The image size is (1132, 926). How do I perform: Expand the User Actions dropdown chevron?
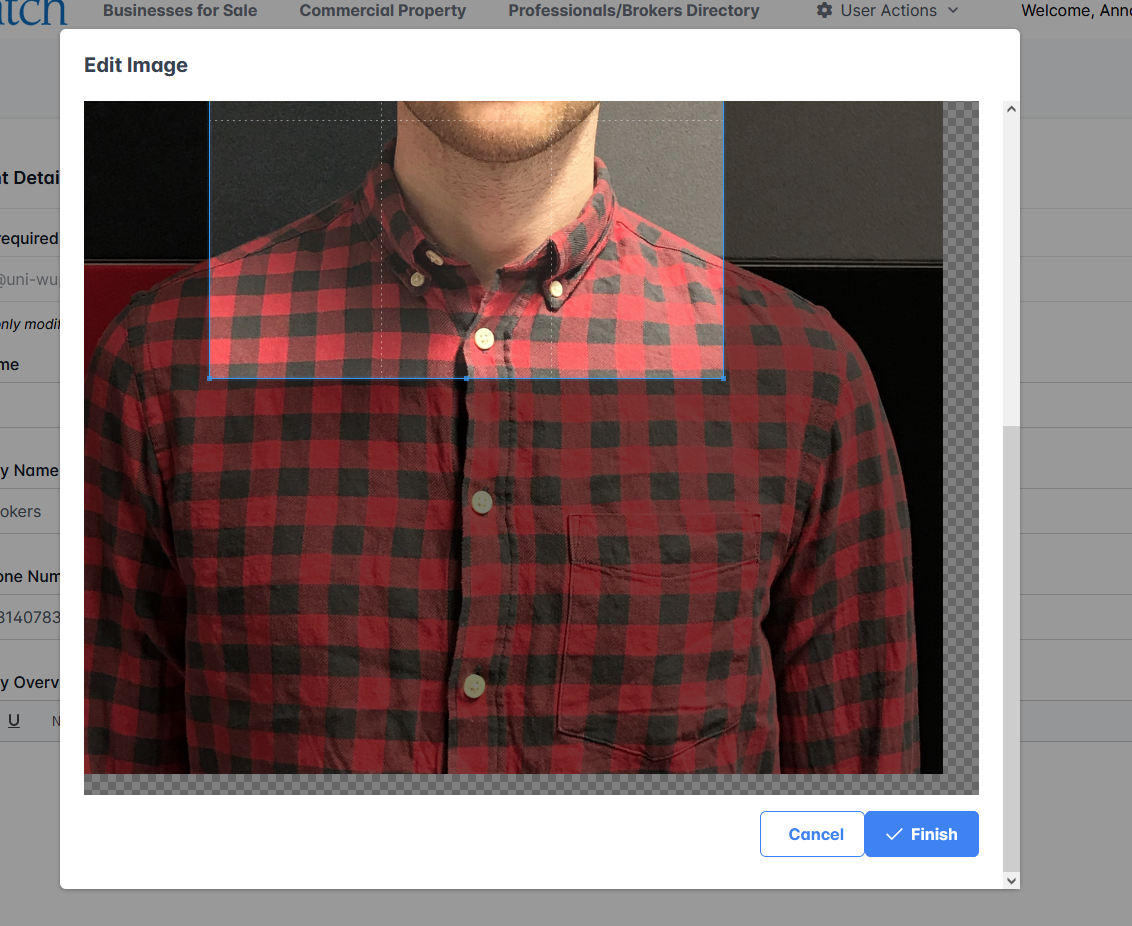pyautogui.click(x=952, y=11)
